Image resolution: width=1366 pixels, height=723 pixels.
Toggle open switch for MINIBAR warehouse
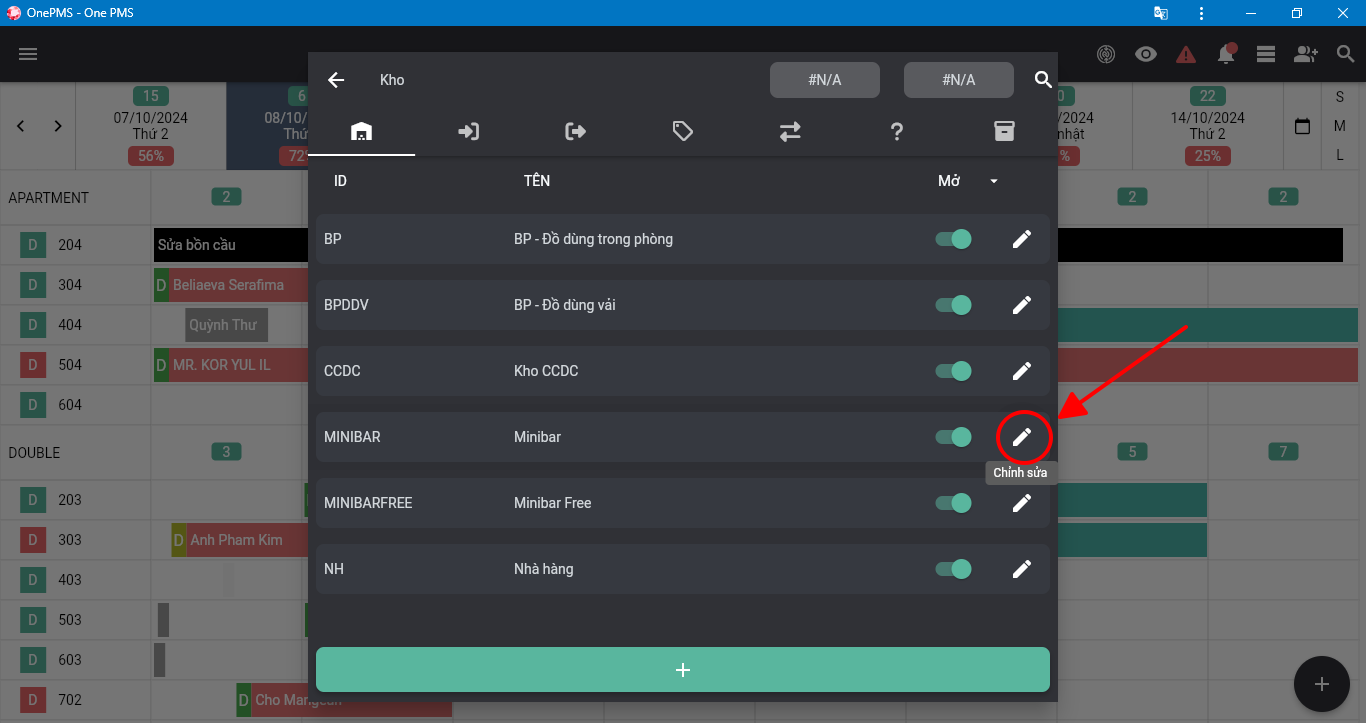(953, 437)
